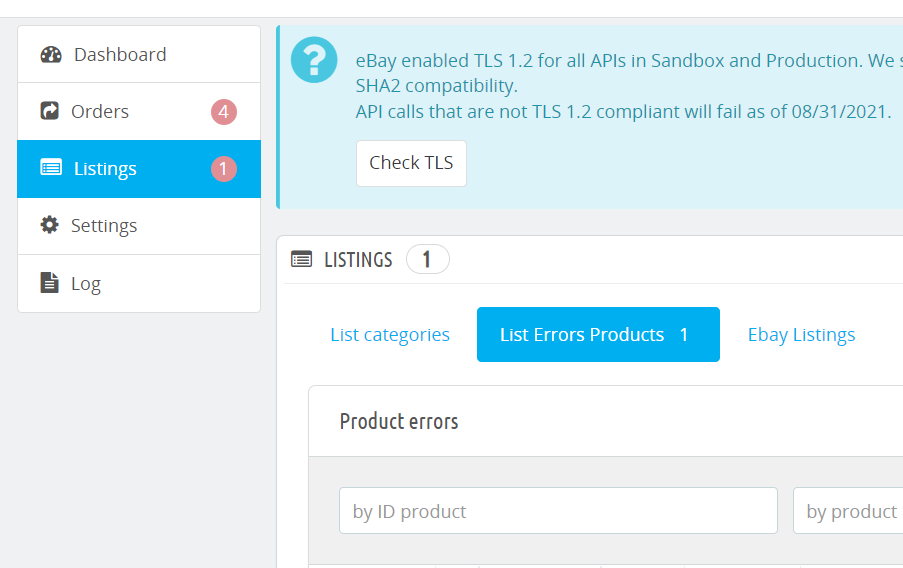Click the Orders arrow icon
Screen dimensions: 903x568
pyautogui.click(x=50, y=111)
